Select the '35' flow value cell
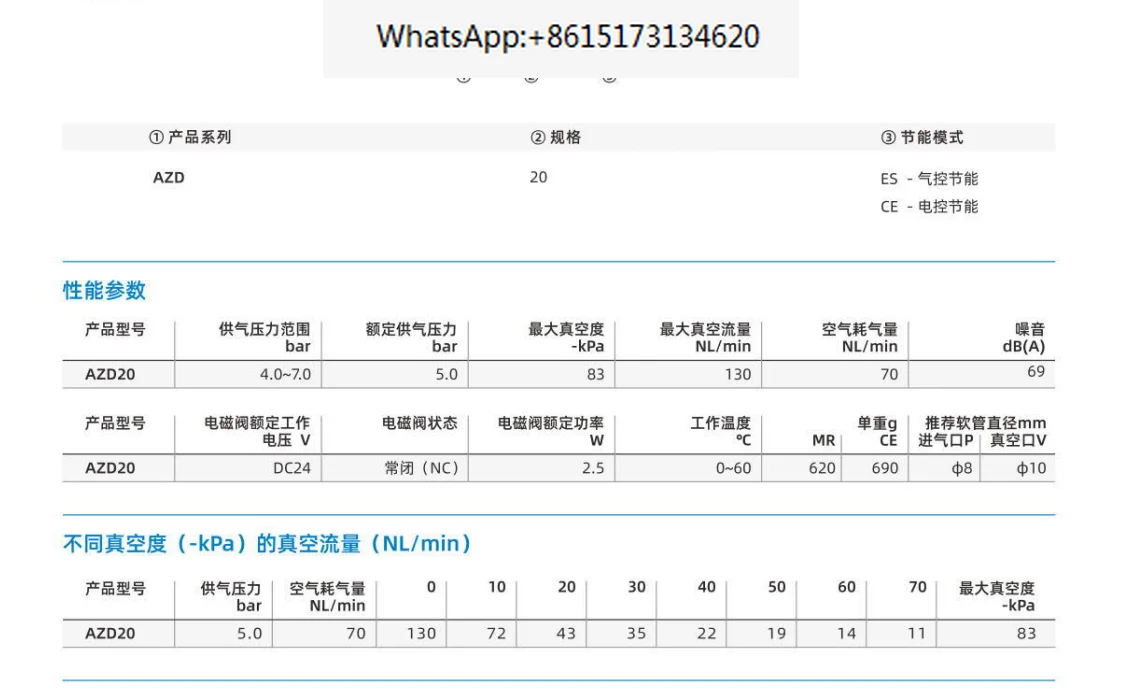Viewport: 1122px width, 694px height. pos(636,633)
